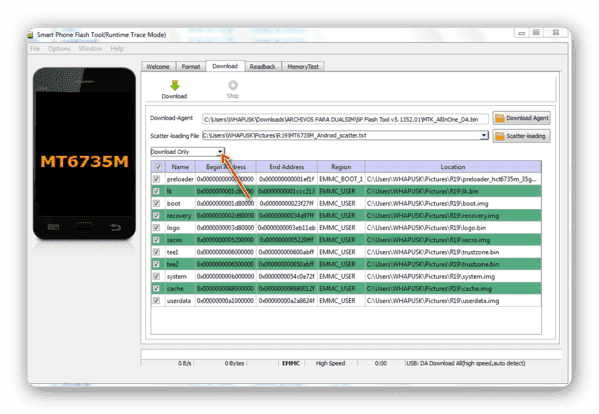Click the Name column header
This screenshot has width=599, height=414.
click(180, 167)
